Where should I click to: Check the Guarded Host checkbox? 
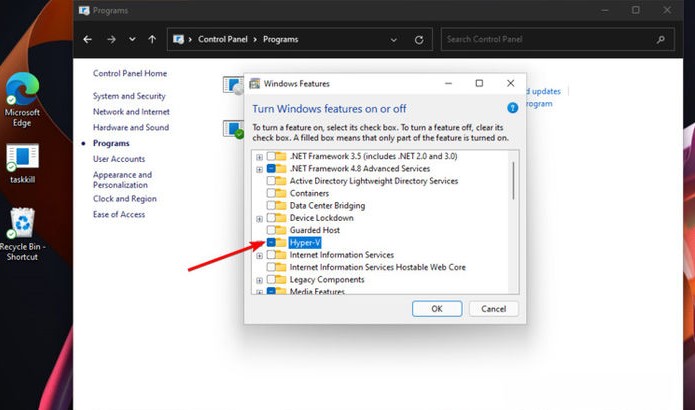[271, 230]
